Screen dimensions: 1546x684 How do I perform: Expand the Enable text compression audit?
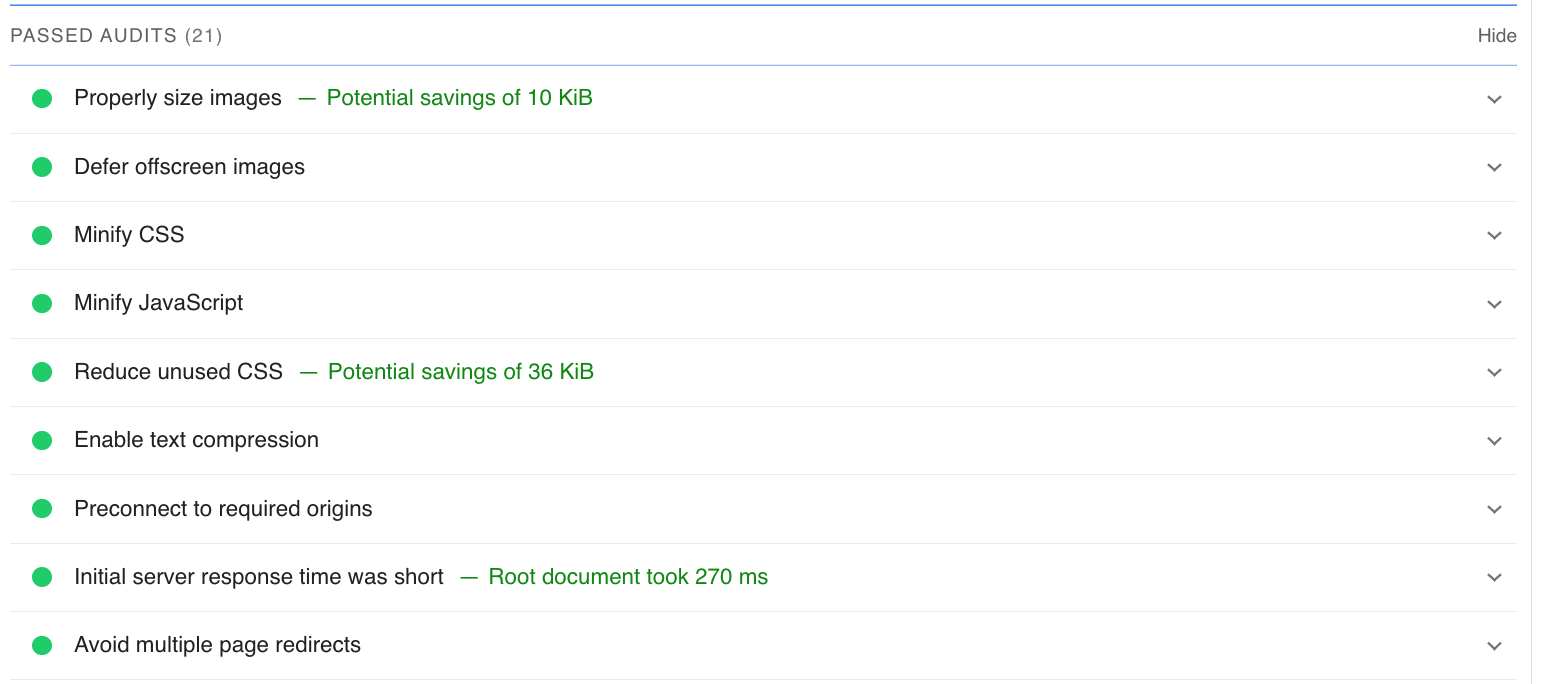tap(1494, 440)
